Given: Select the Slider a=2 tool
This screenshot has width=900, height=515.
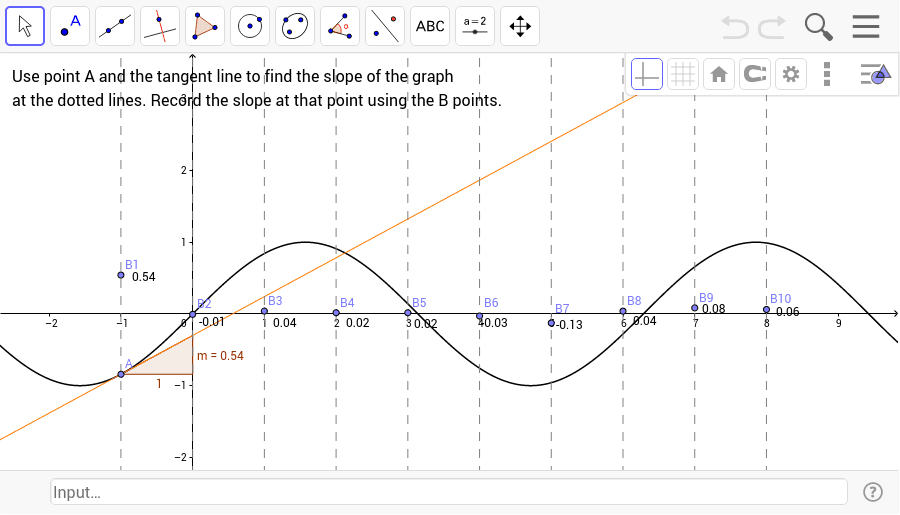Looking at the screenshot, I should coord(475,26).
